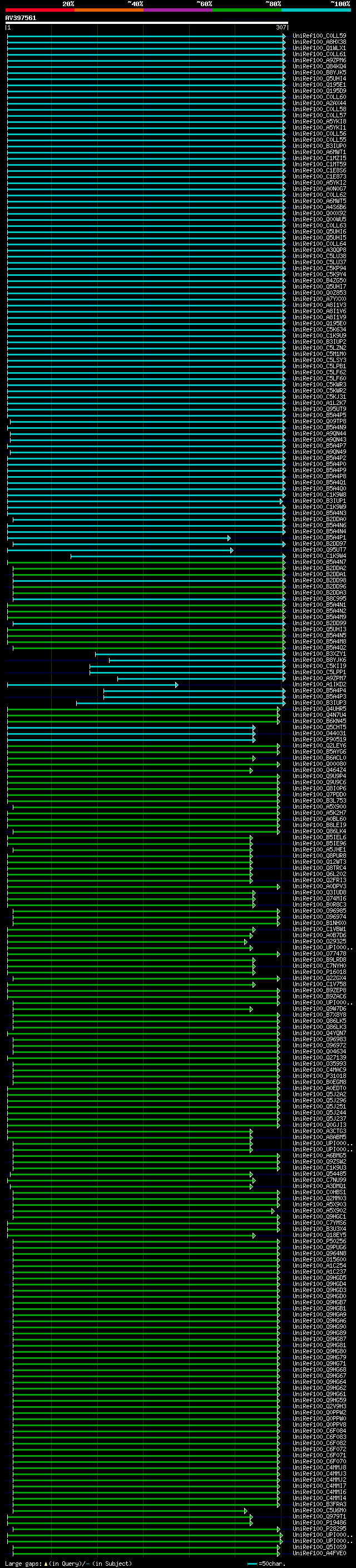Open hit UniRef100_Q1WLX1
Screen dimensions: 356x1568
pos(319,48)
